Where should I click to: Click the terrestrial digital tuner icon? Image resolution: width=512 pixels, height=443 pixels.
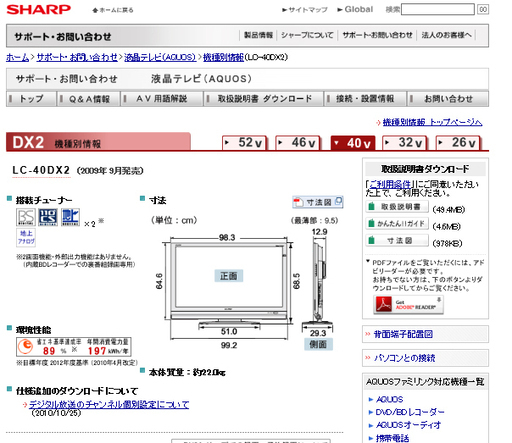pyautogui.click(x=70, y=217)
